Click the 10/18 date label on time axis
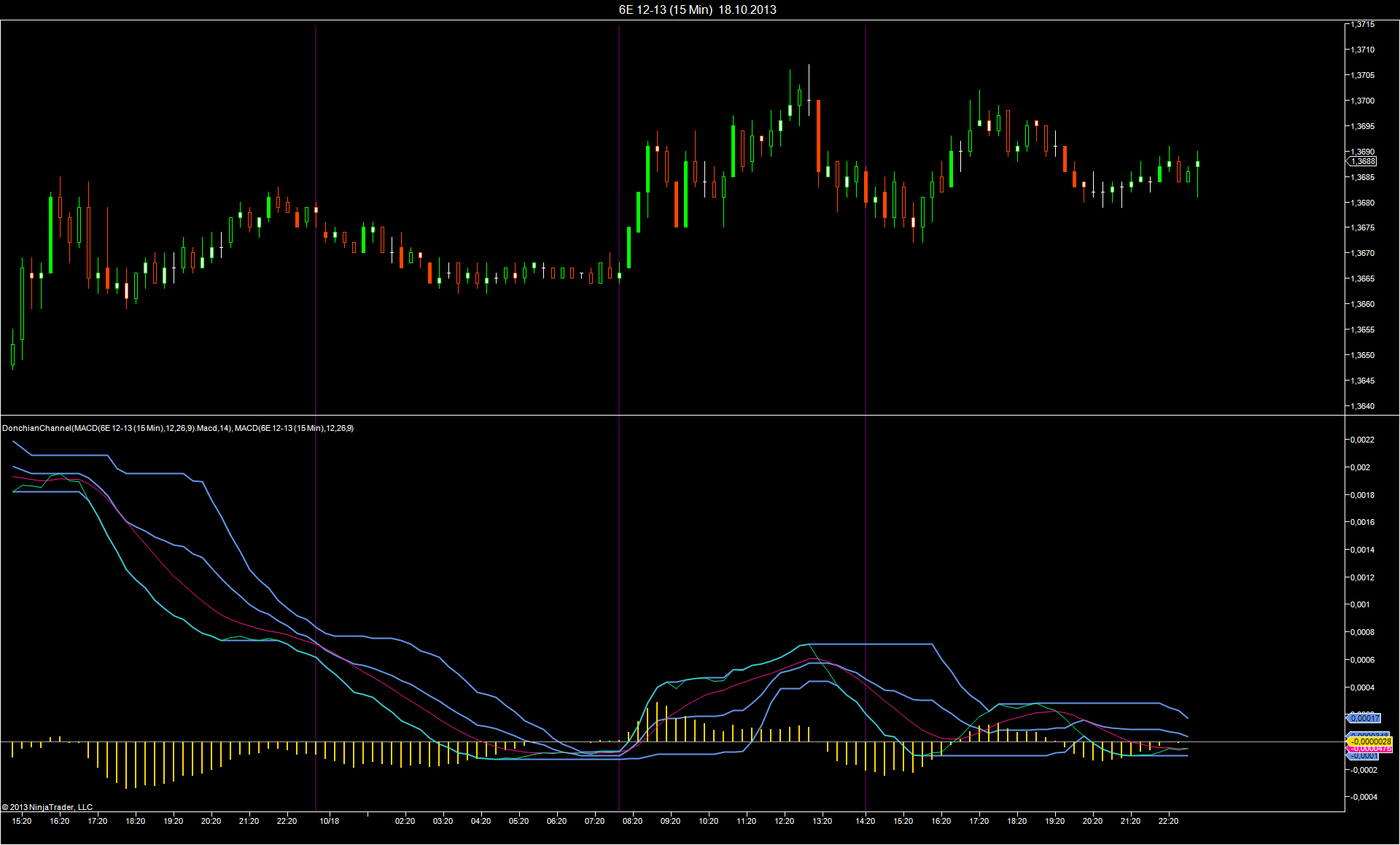 click(329, 821)
